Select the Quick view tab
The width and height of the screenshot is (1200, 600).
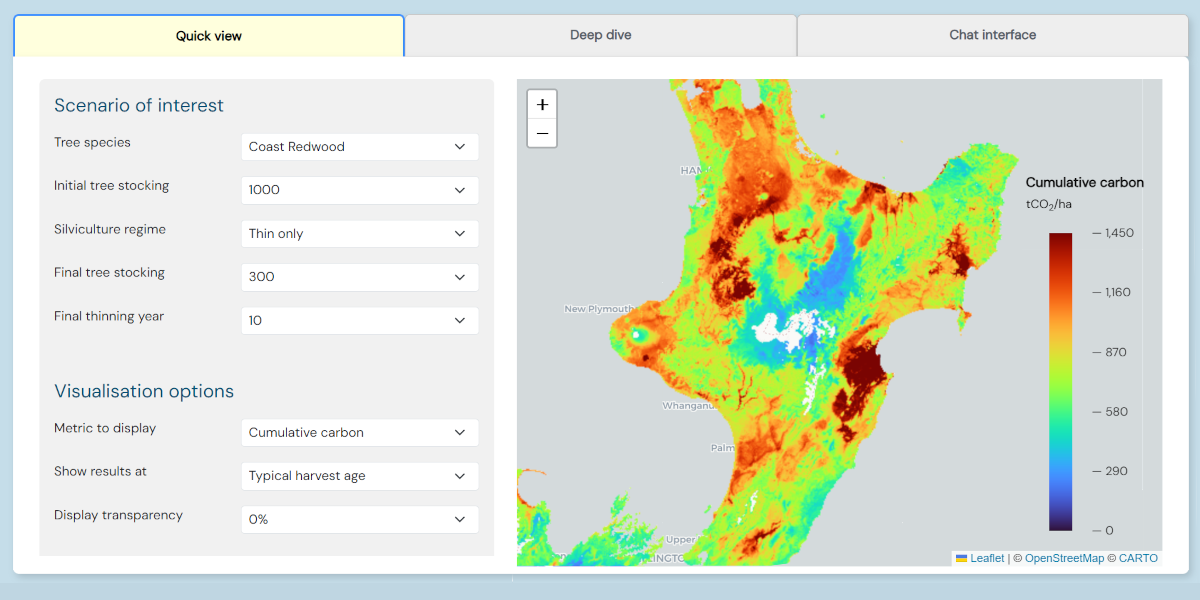click(209, 34)
